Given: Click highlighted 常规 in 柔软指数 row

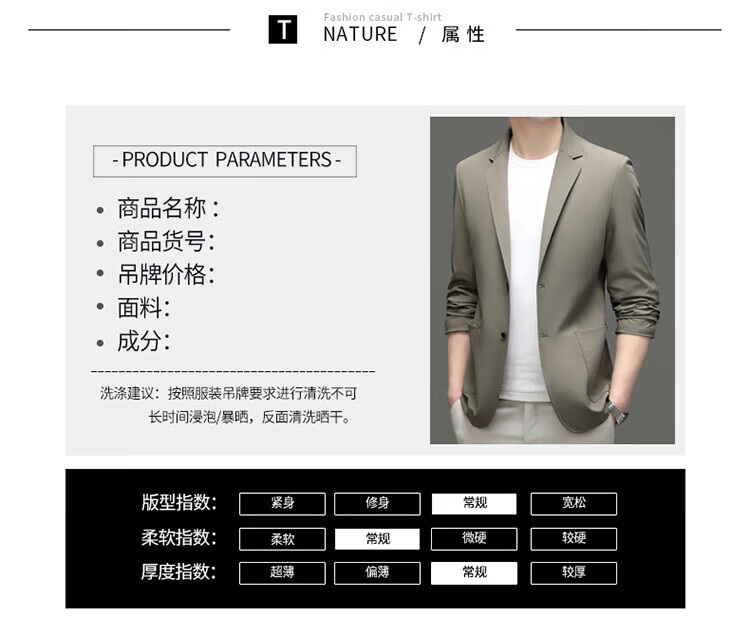Looking at the screenshot, I should coord(377,539).
